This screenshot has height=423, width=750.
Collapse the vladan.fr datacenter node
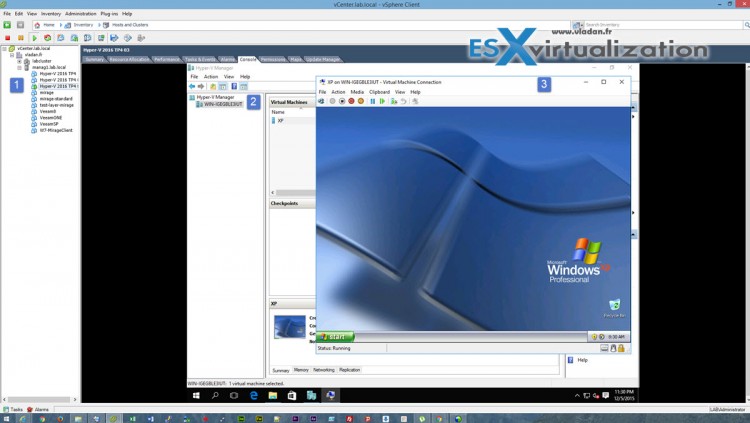pos(12,55)
